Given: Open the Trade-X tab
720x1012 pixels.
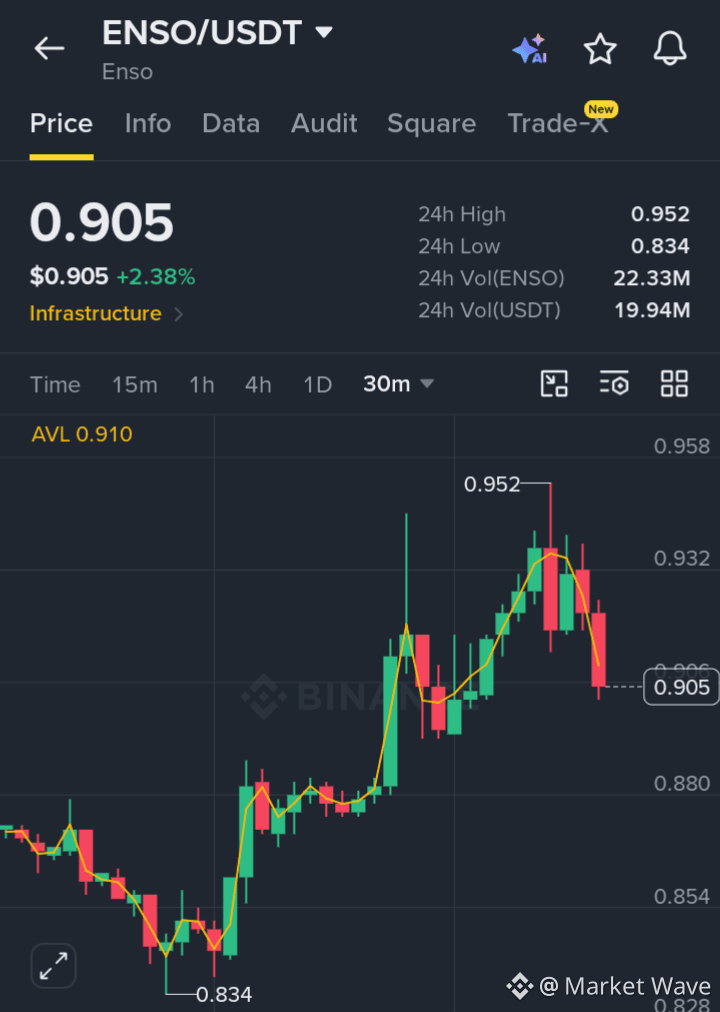Looking at the screenshot, I should point(558,123).
